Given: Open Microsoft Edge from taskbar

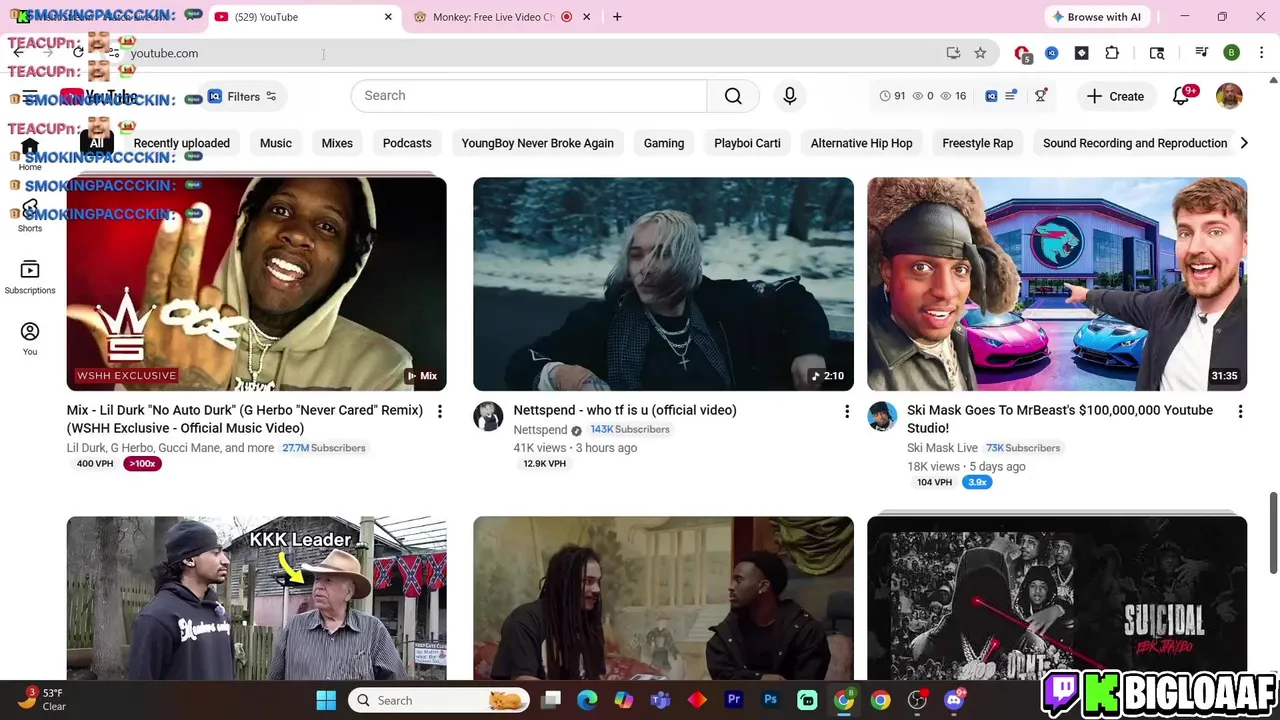Looking at the screenshot, I should pyautogui.click(x=587, y=700).
